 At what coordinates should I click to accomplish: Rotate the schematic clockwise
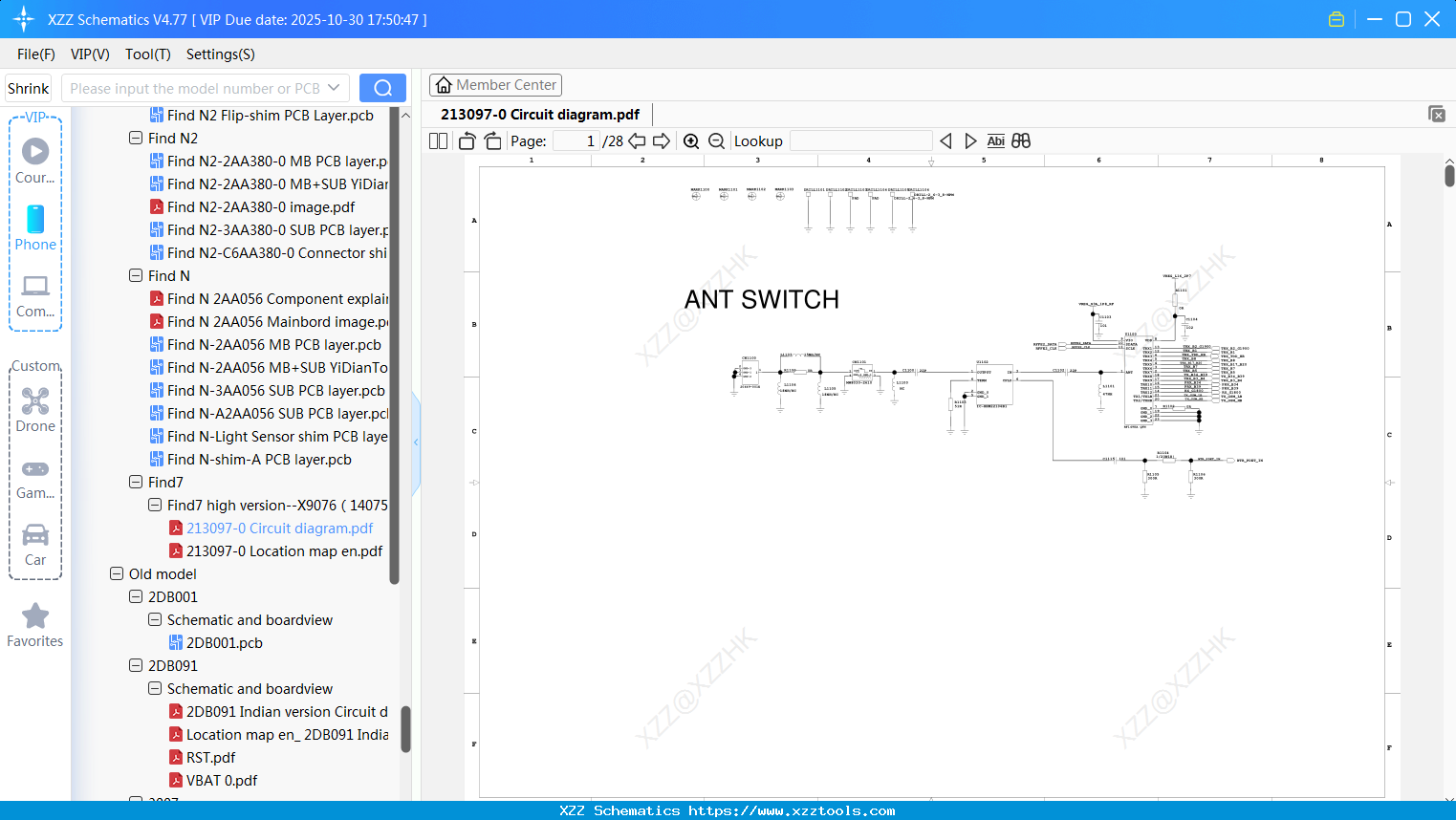pos(491,140)
